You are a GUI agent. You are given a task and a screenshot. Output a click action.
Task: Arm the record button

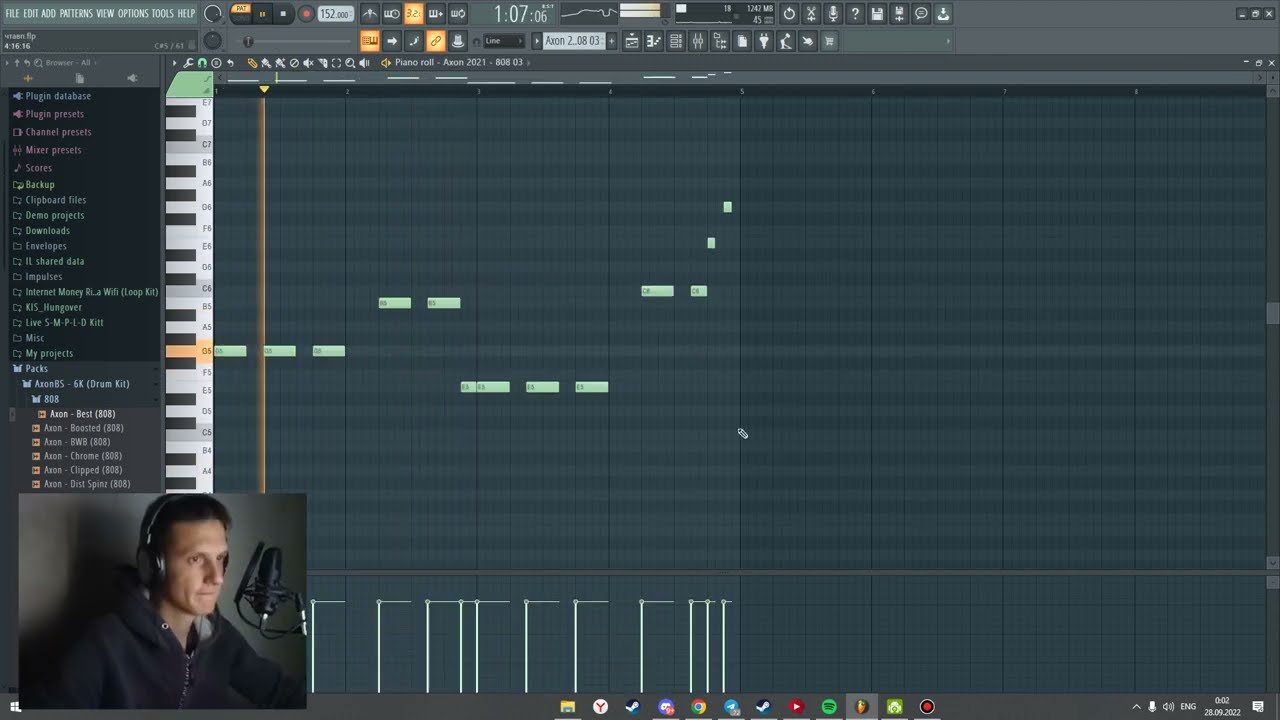[x=306, y=14]
